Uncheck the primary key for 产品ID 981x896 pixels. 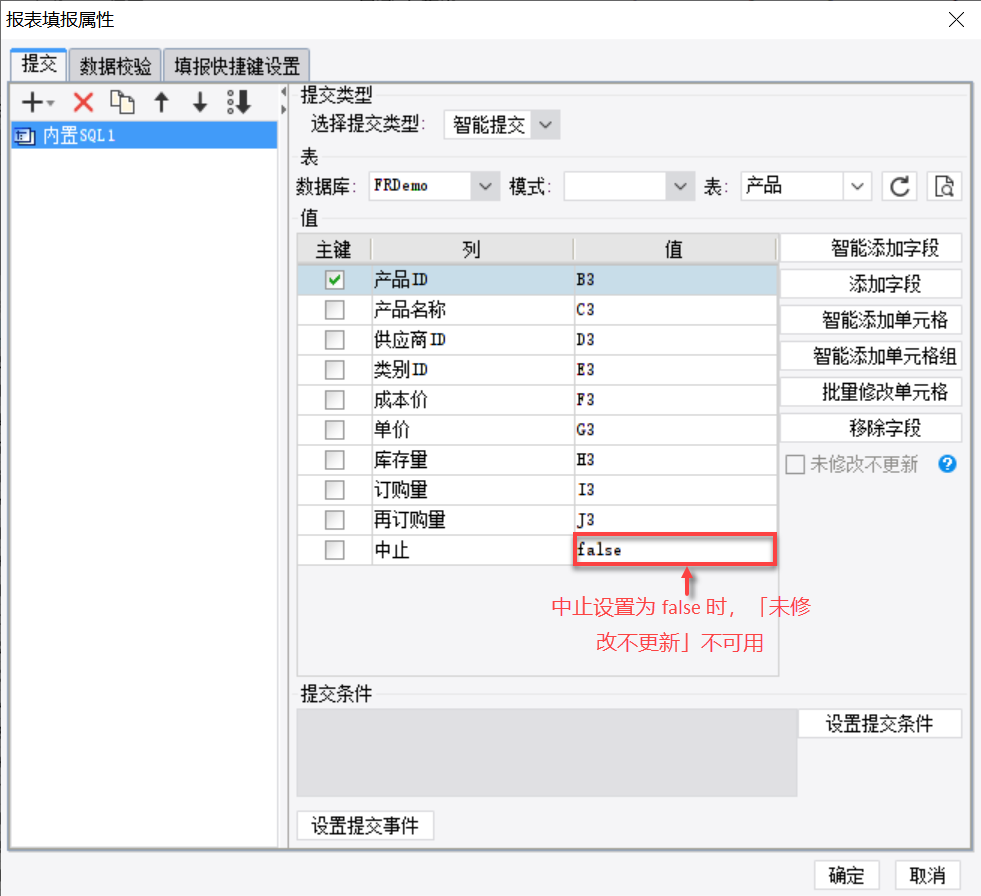335,280
